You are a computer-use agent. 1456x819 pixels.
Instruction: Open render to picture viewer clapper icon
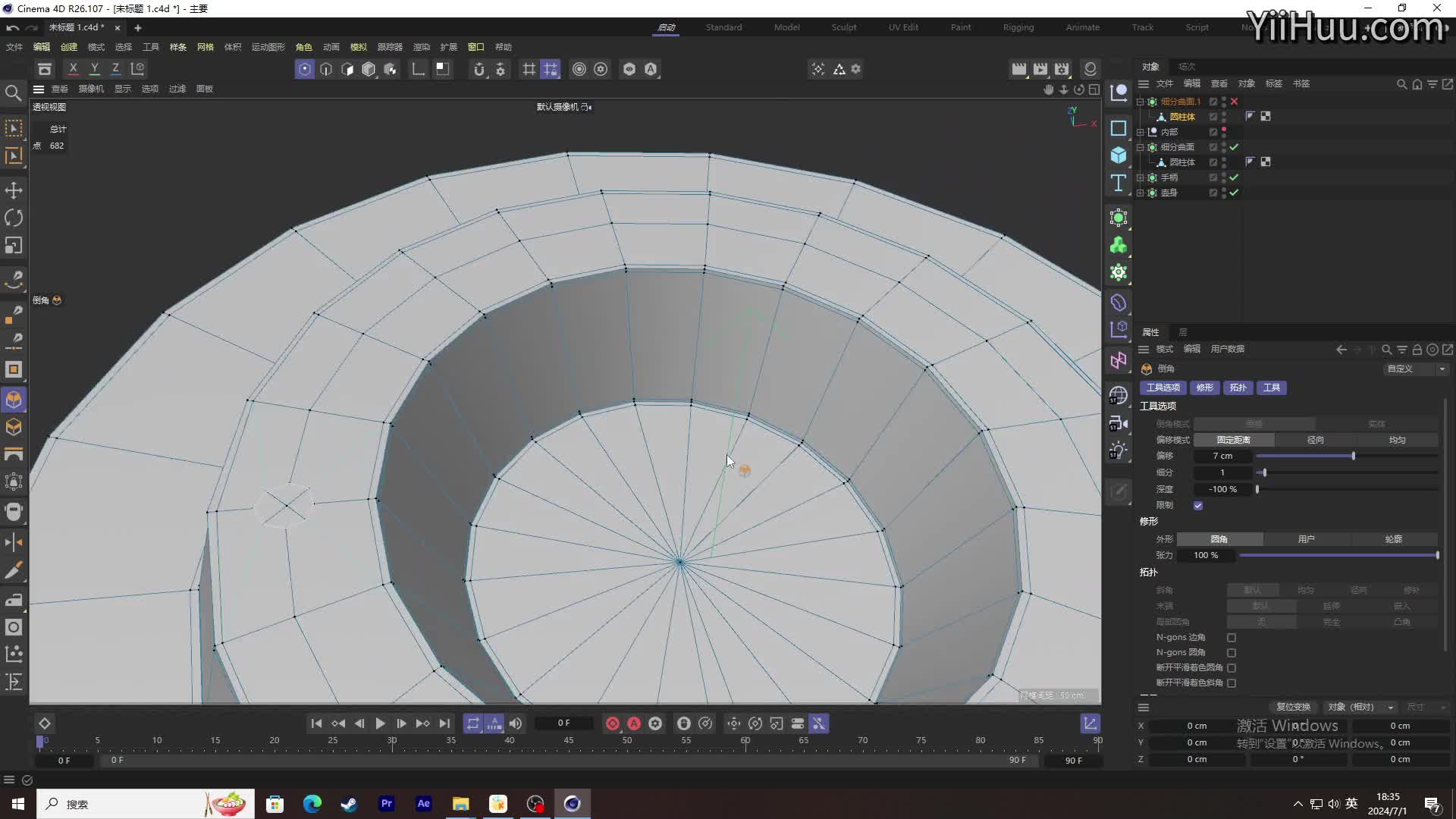1040,69
